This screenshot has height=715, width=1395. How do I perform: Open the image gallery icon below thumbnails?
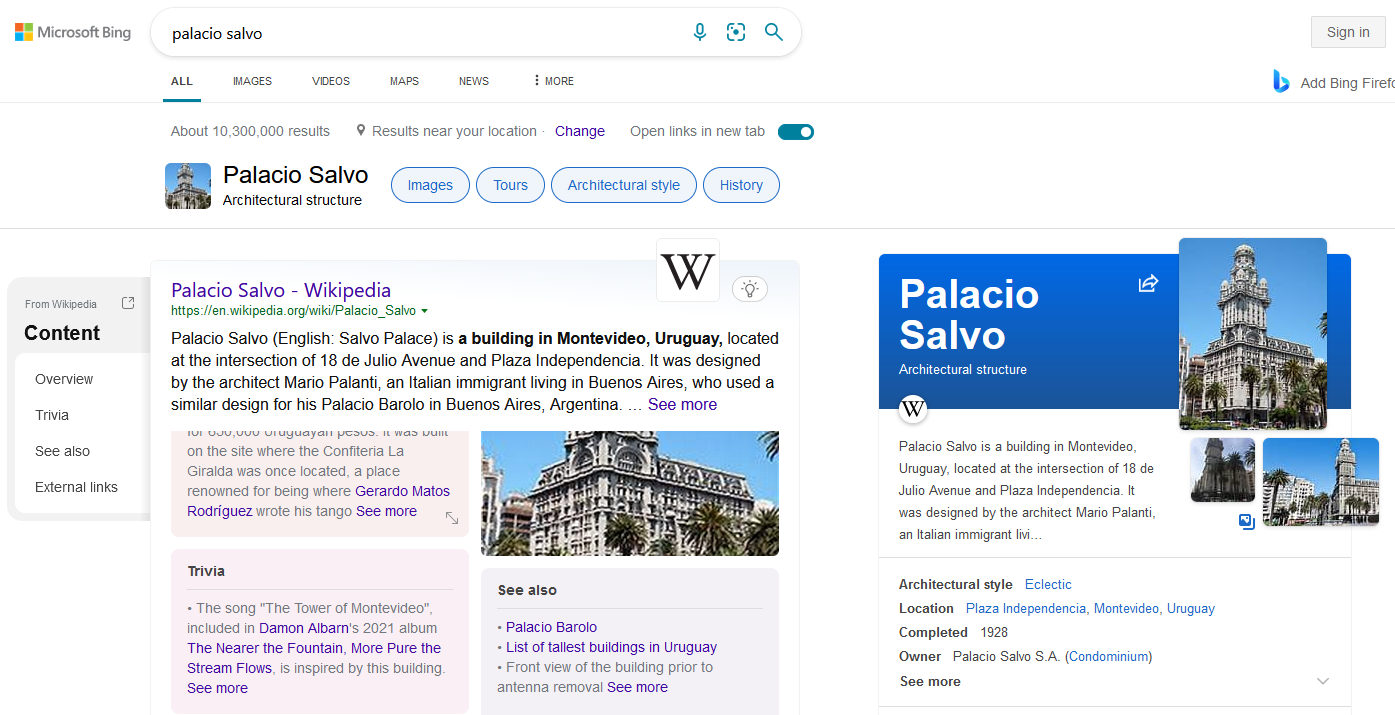[1246, 522]
